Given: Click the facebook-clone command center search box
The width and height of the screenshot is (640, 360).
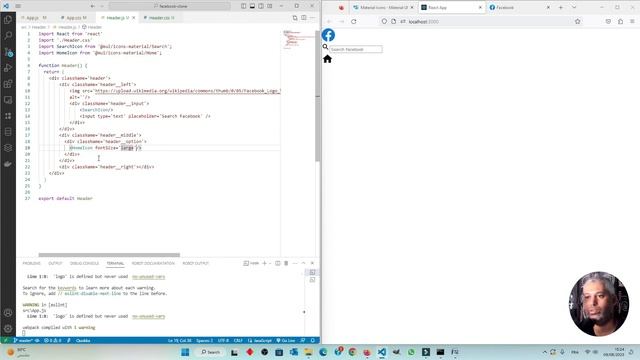Looking at the screenshot, I should (x=169, y=6).
